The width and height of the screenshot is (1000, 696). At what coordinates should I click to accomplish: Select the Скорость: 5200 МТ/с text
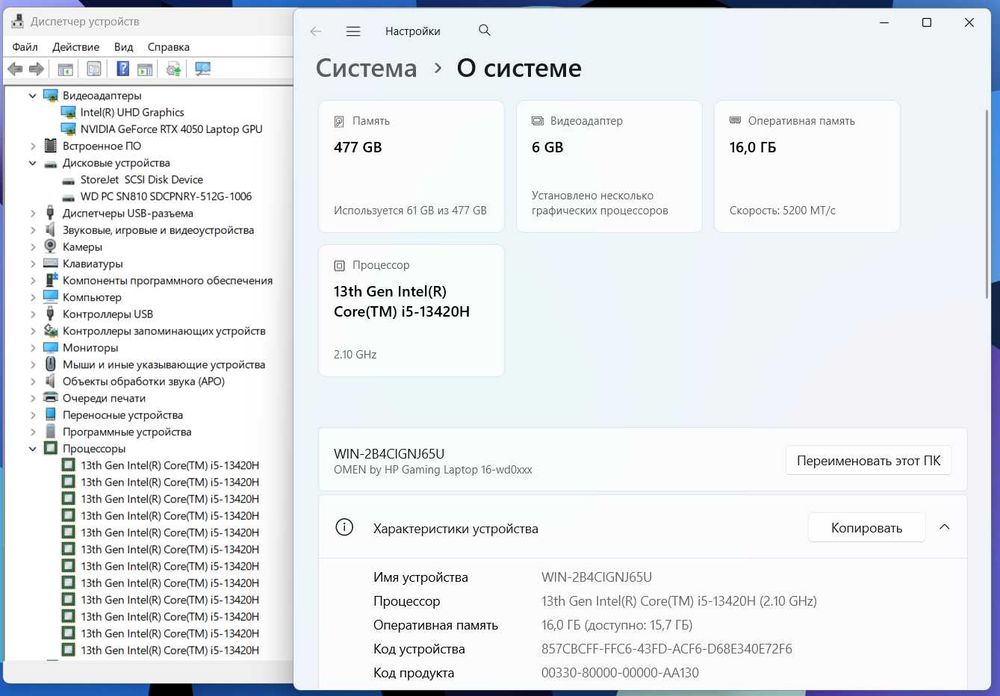tap(782, 210)
